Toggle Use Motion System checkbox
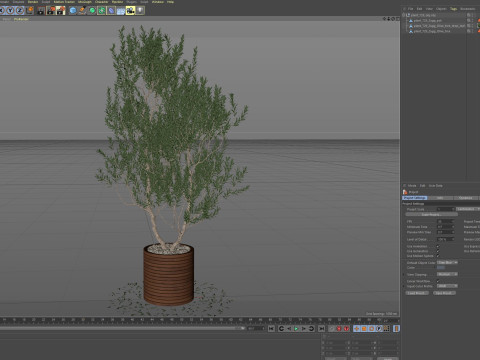480x360 pixels. coord(438,256)
